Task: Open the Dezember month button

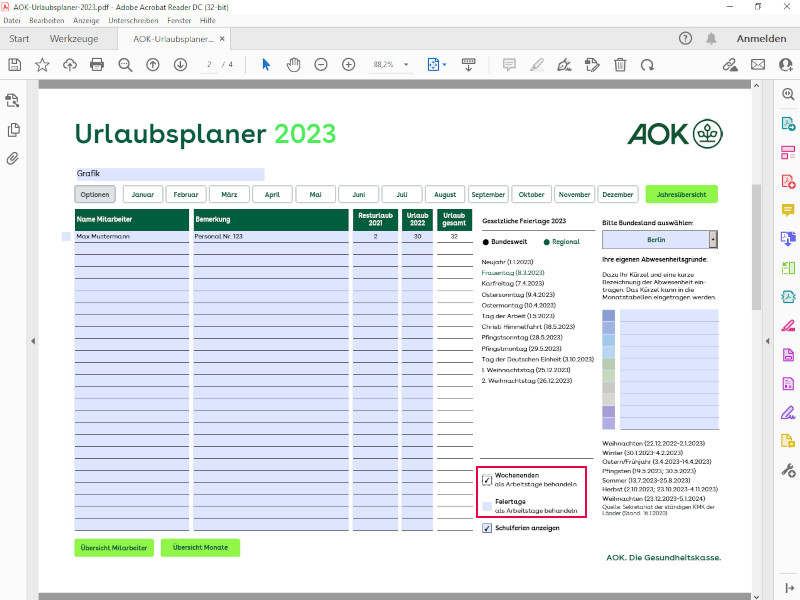Action: pos(617,194)
